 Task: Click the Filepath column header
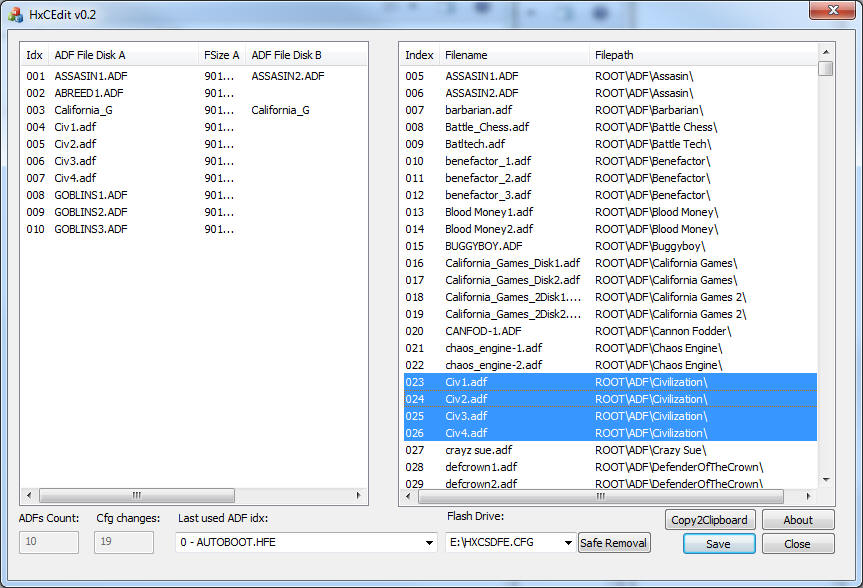click(x=703, y=55)
